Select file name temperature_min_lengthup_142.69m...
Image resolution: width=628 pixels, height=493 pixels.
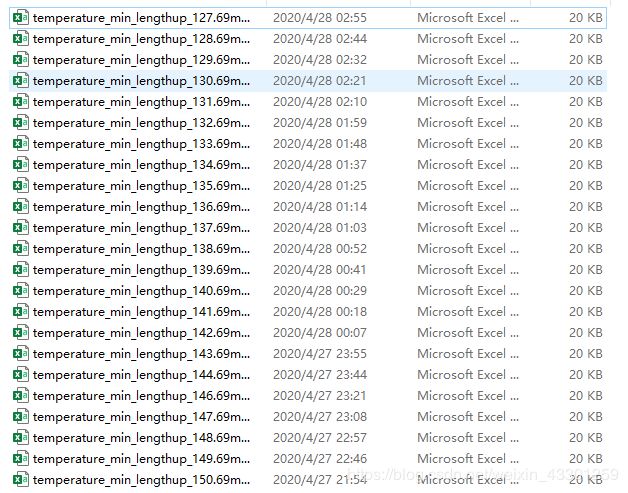point(141,333)
